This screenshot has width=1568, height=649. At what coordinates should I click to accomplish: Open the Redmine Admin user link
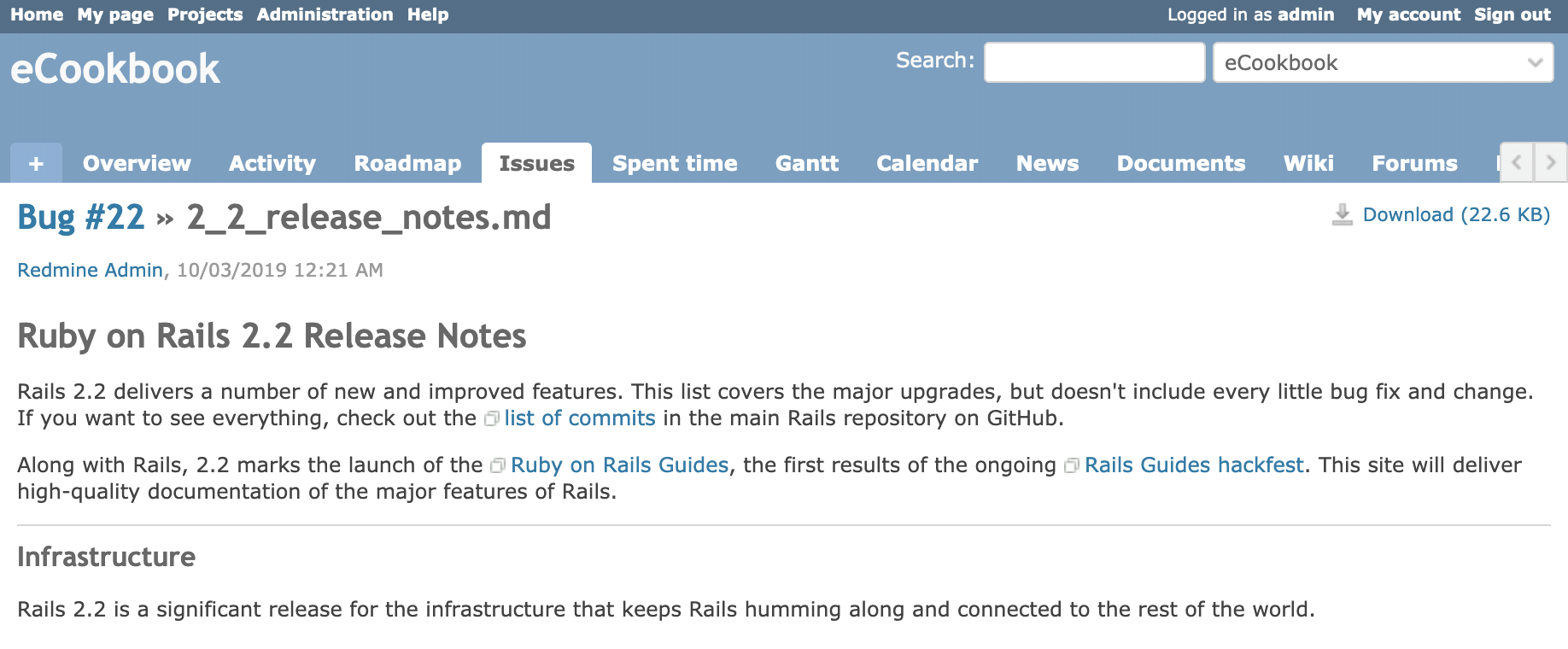tap(90, 270)
